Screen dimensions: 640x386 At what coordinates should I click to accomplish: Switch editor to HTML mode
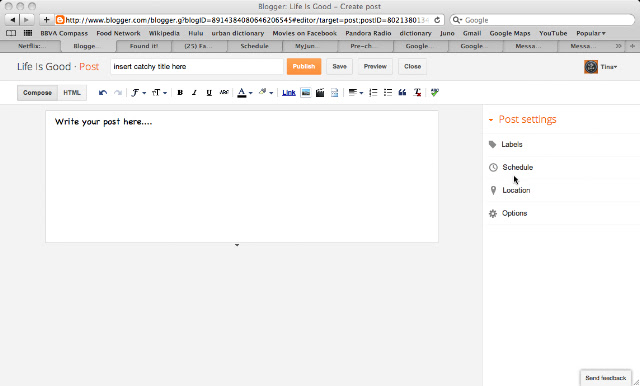coord(72,93)
